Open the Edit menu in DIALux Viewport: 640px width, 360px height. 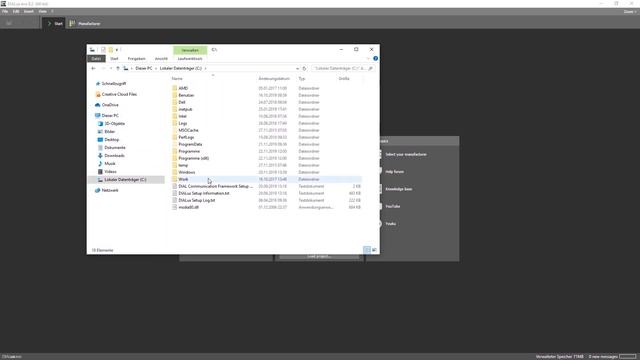pyautogui.click(x=16, y=11)
